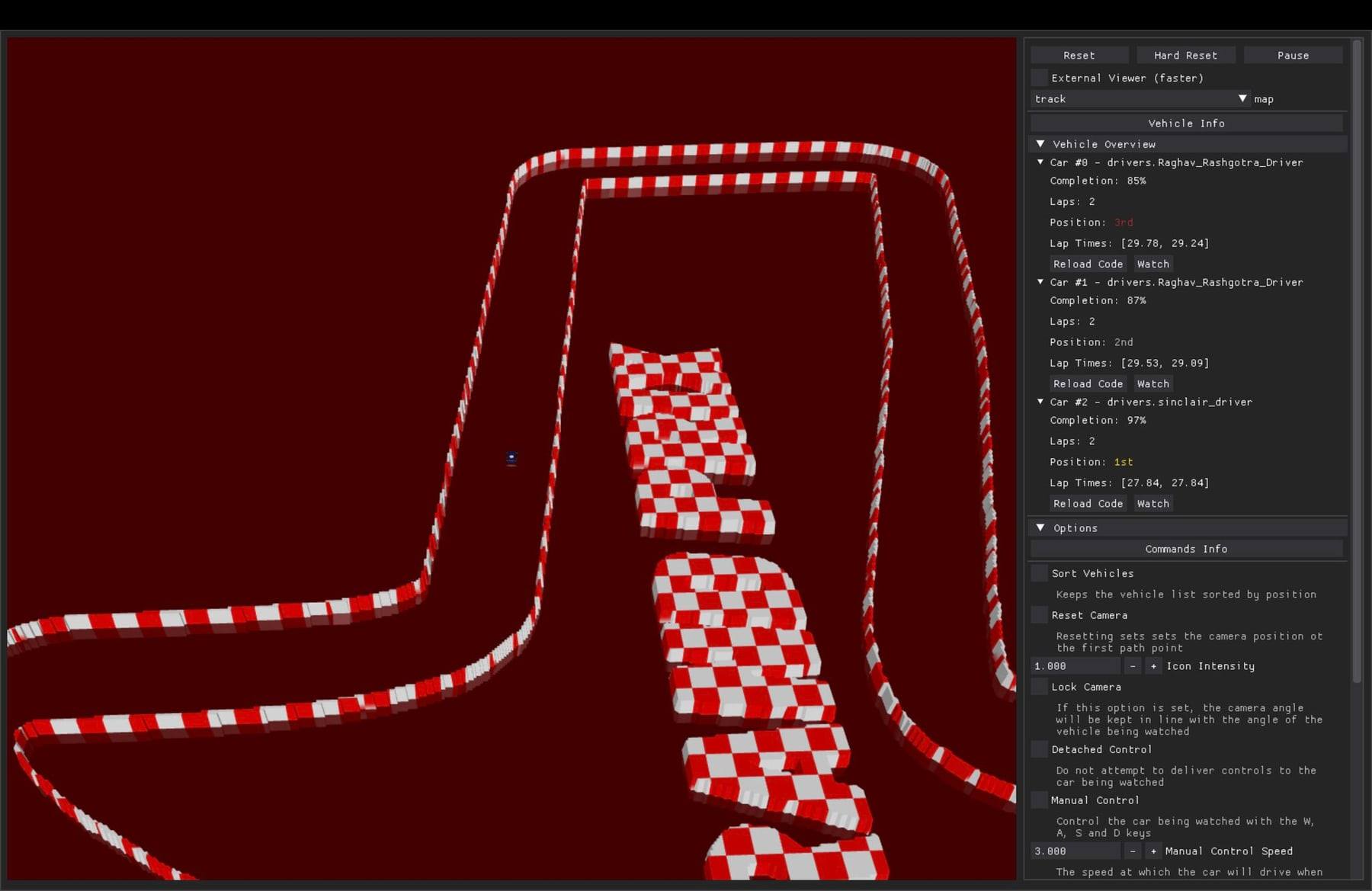The width and height of the screenshot is (1372, 891).
Task: Click the side panel vertical scrollbar
Action: click(1357, 361)
